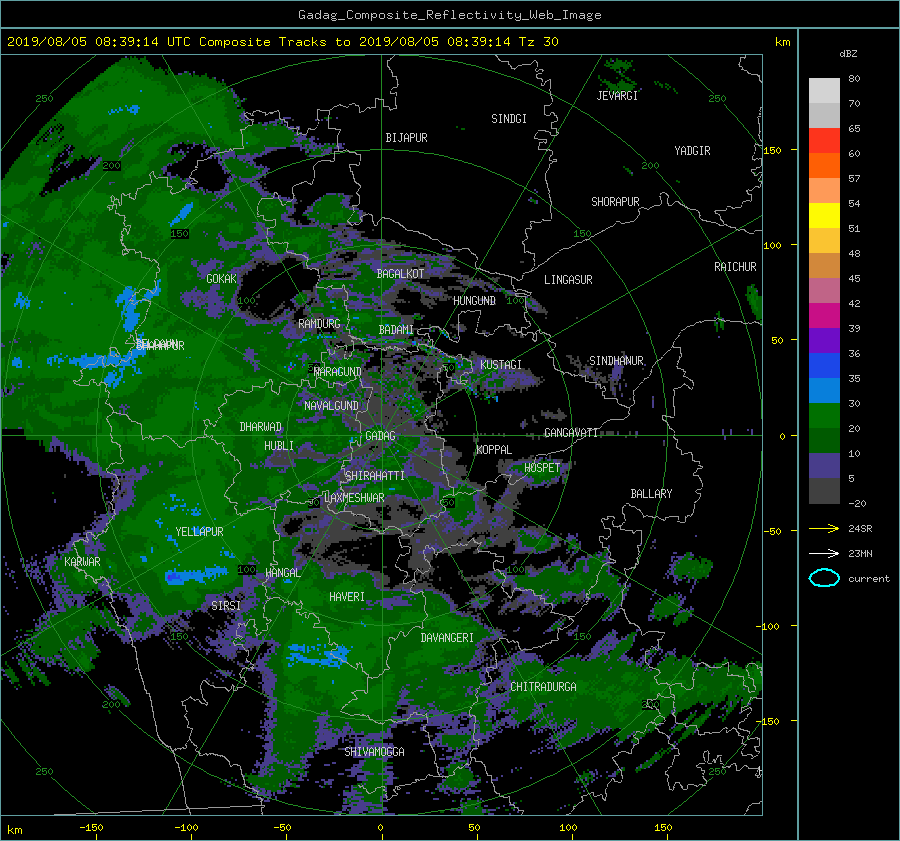Click the 'current' legend text

pos(869,579)
